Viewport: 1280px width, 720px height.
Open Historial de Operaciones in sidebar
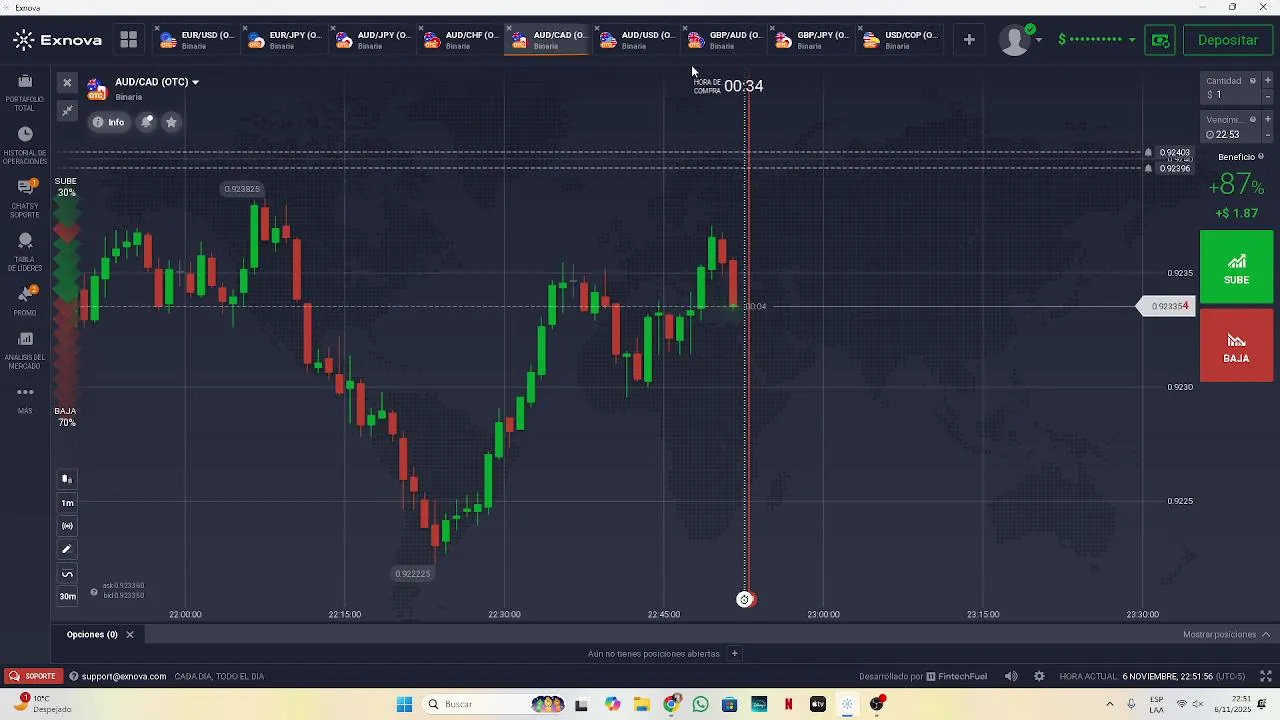[x=25, y=145]
